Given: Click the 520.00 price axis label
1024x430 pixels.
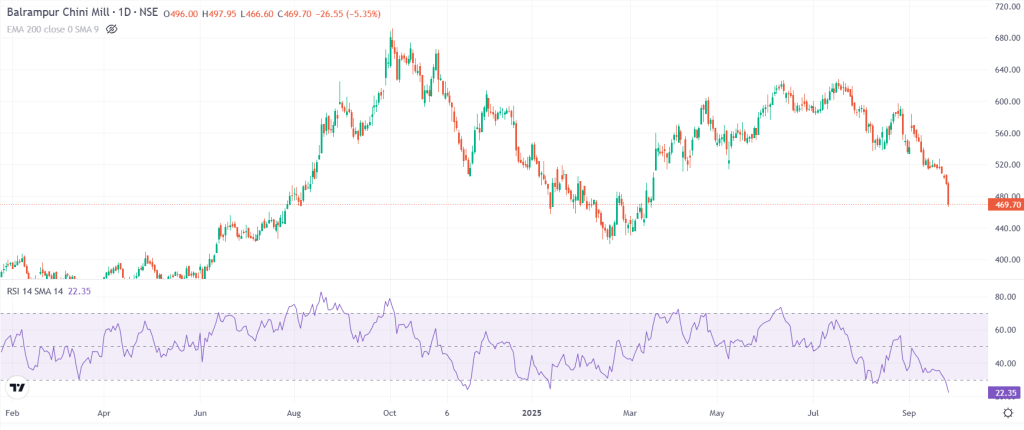Looking at the screenshot, I should click(1006, 165).
